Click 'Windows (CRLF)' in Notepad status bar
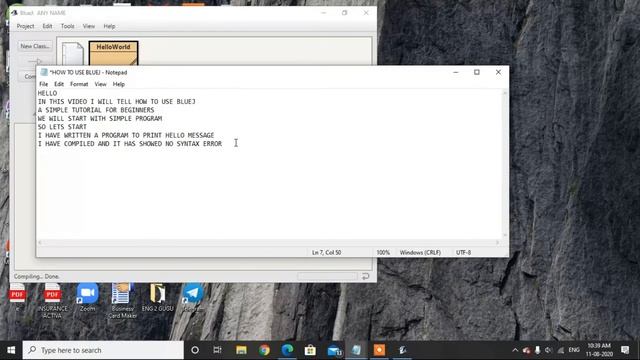640x360 pixels. coord(420,253)
